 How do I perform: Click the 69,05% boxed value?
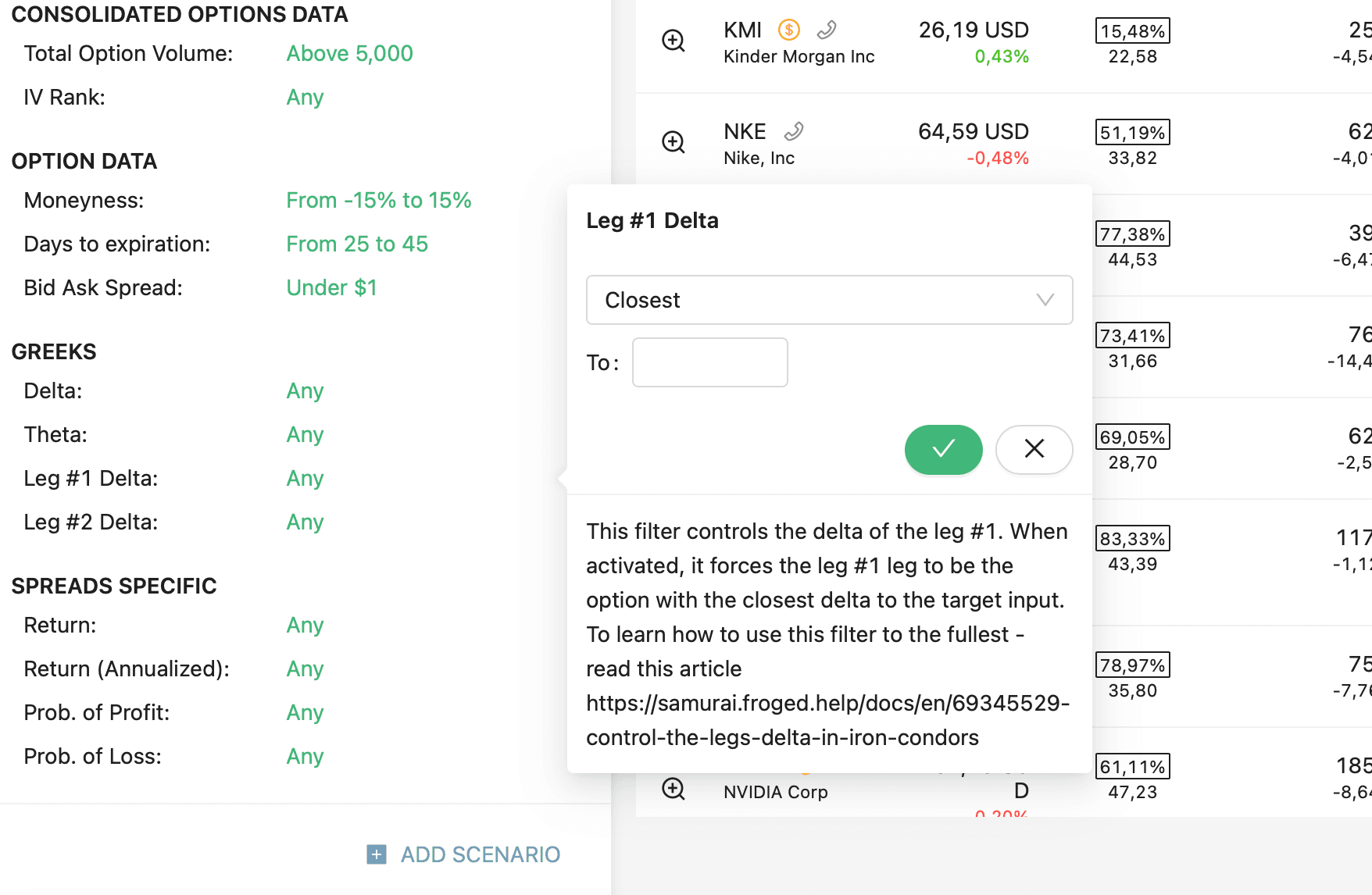click(x=1133, y=437)
